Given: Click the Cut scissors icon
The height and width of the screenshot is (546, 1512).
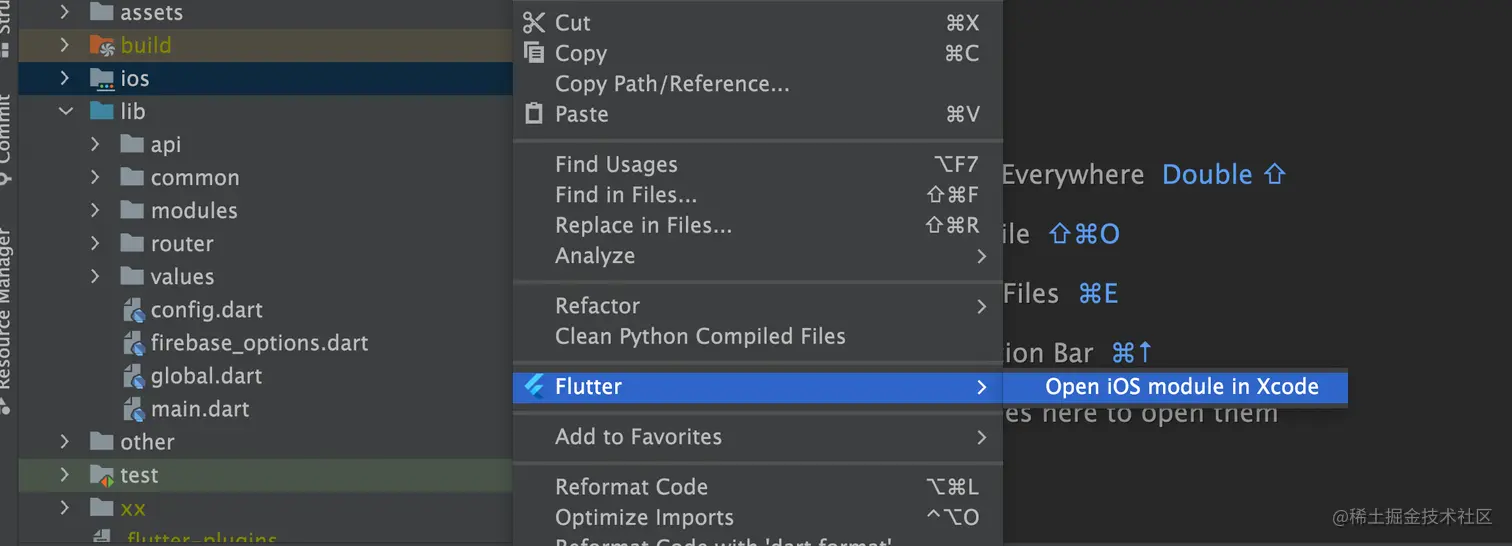Looking at the screenshot, I should [534, 23].
